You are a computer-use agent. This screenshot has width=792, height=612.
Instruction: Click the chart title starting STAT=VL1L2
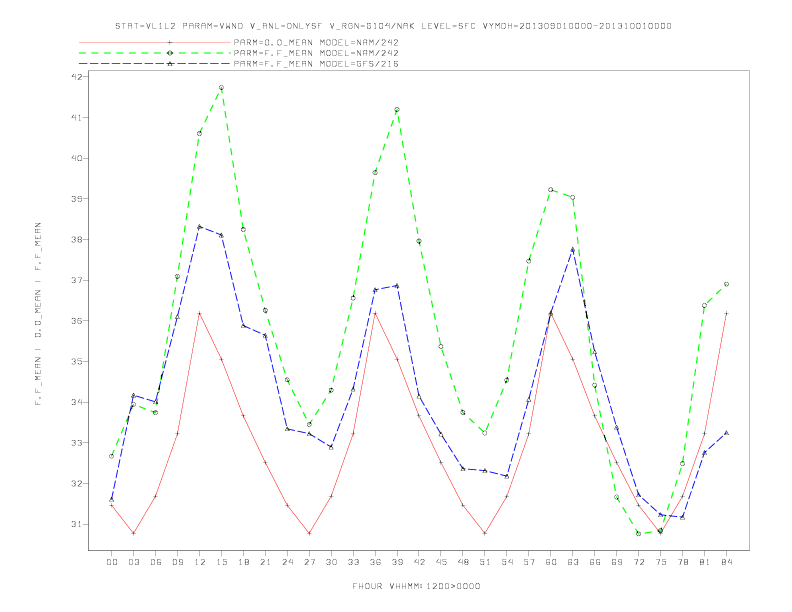(x=393, y=26)
